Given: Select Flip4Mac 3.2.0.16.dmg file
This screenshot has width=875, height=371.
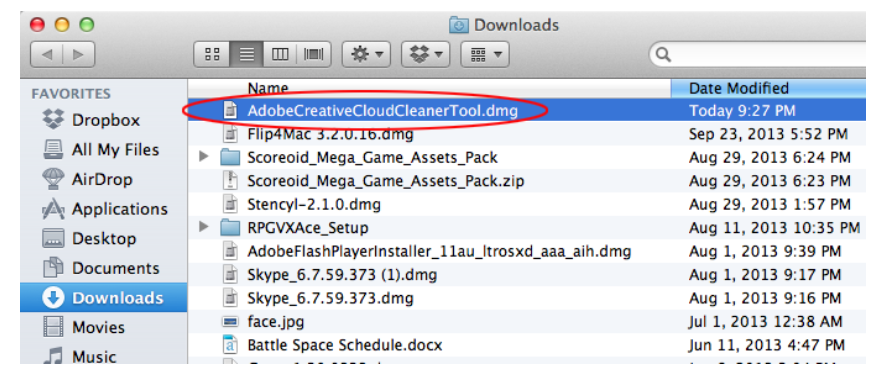Looking at the screenshot, I should tap(330, 134).
